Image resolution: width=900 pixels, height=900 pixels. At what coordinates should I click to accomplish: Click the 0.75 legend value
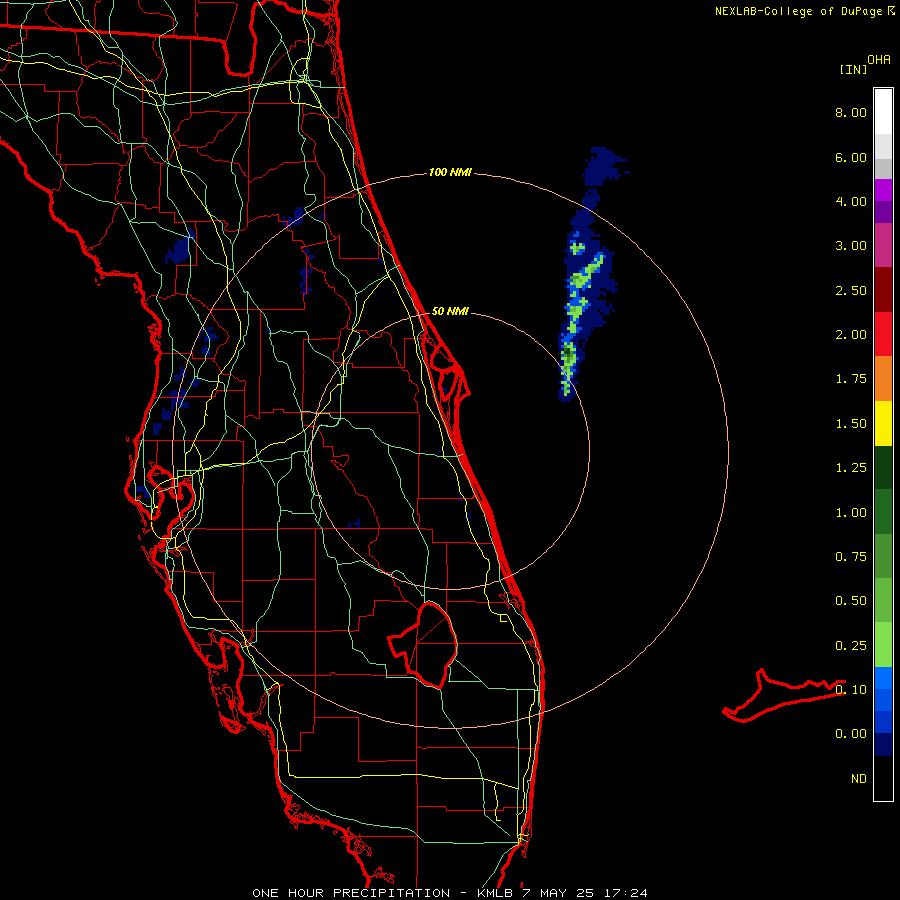851,557
